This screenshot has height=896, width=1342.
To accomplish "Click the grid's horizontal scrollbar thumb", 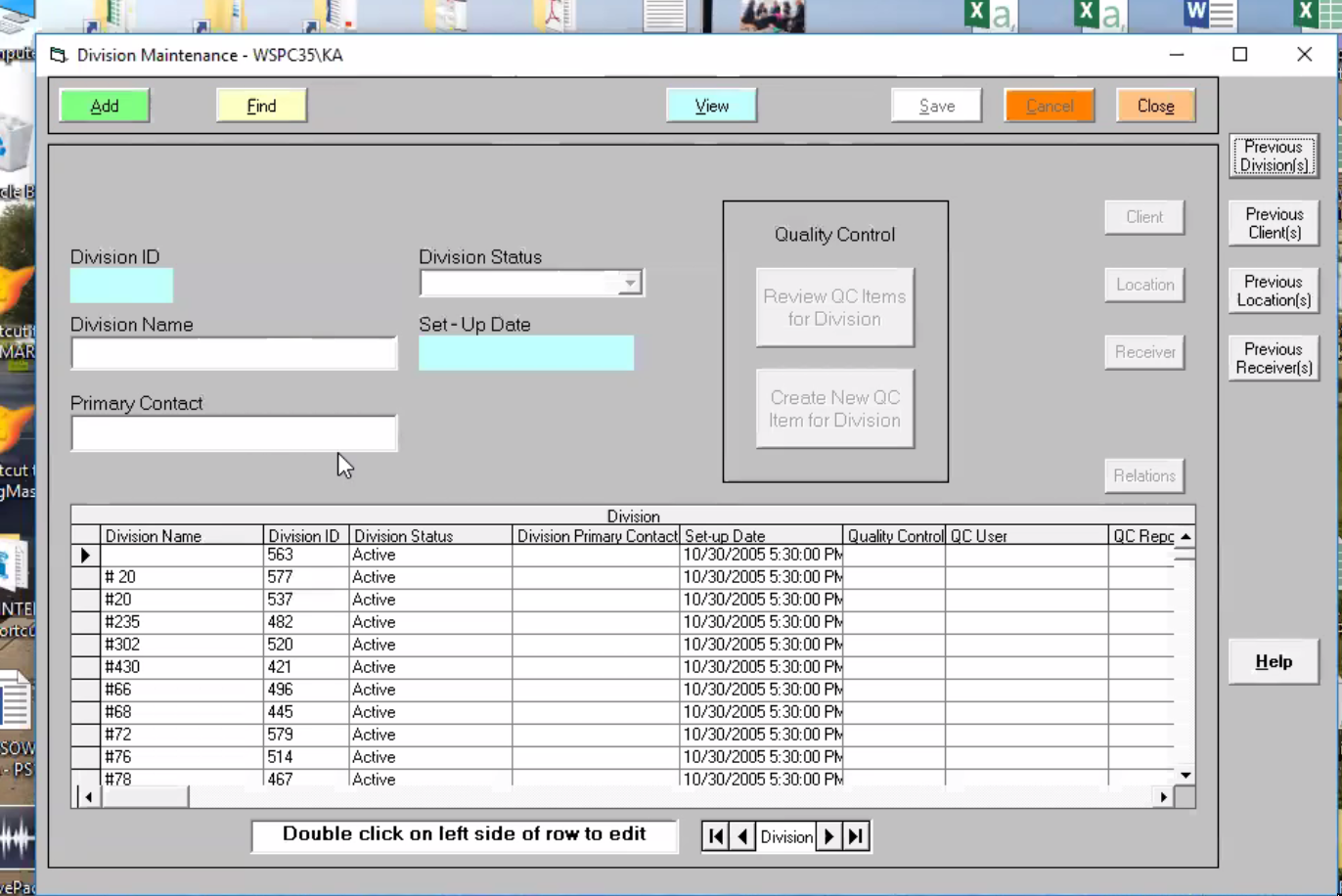I will [144, 797].
